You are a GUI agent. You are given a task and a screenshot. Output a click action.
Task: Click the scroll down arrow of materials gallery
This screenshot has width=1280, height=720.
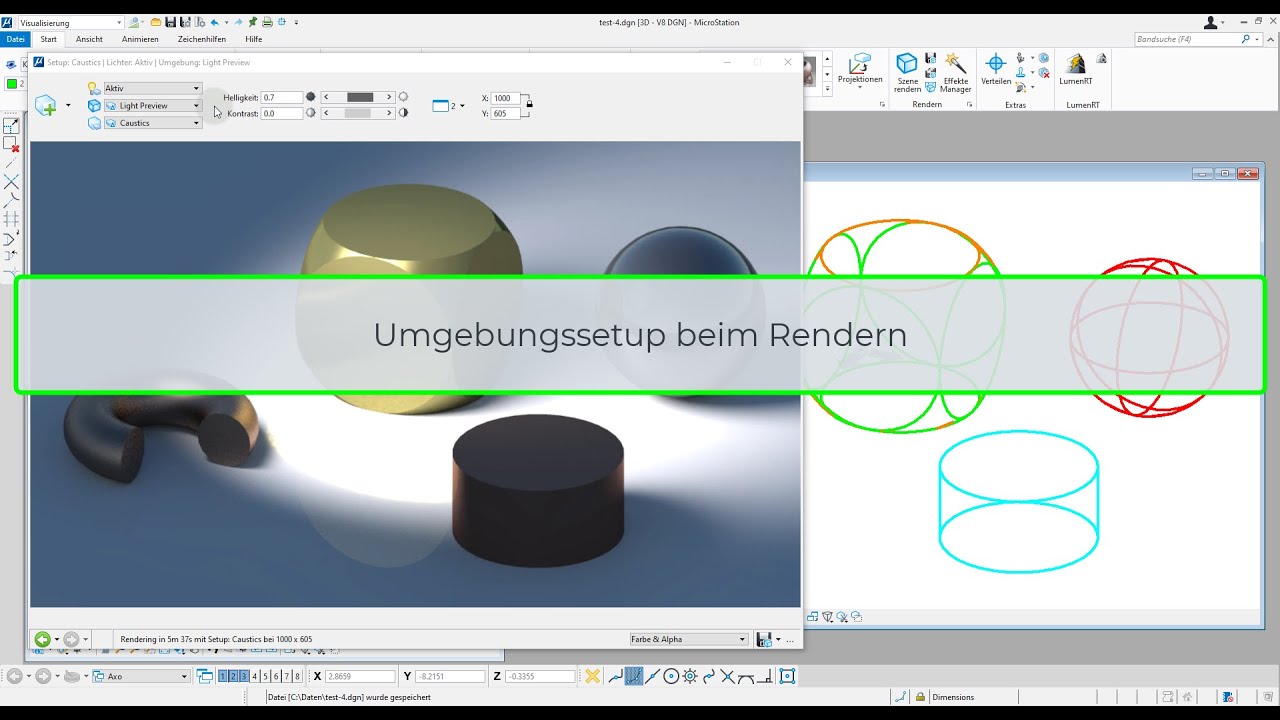click(x=827, y=75)
